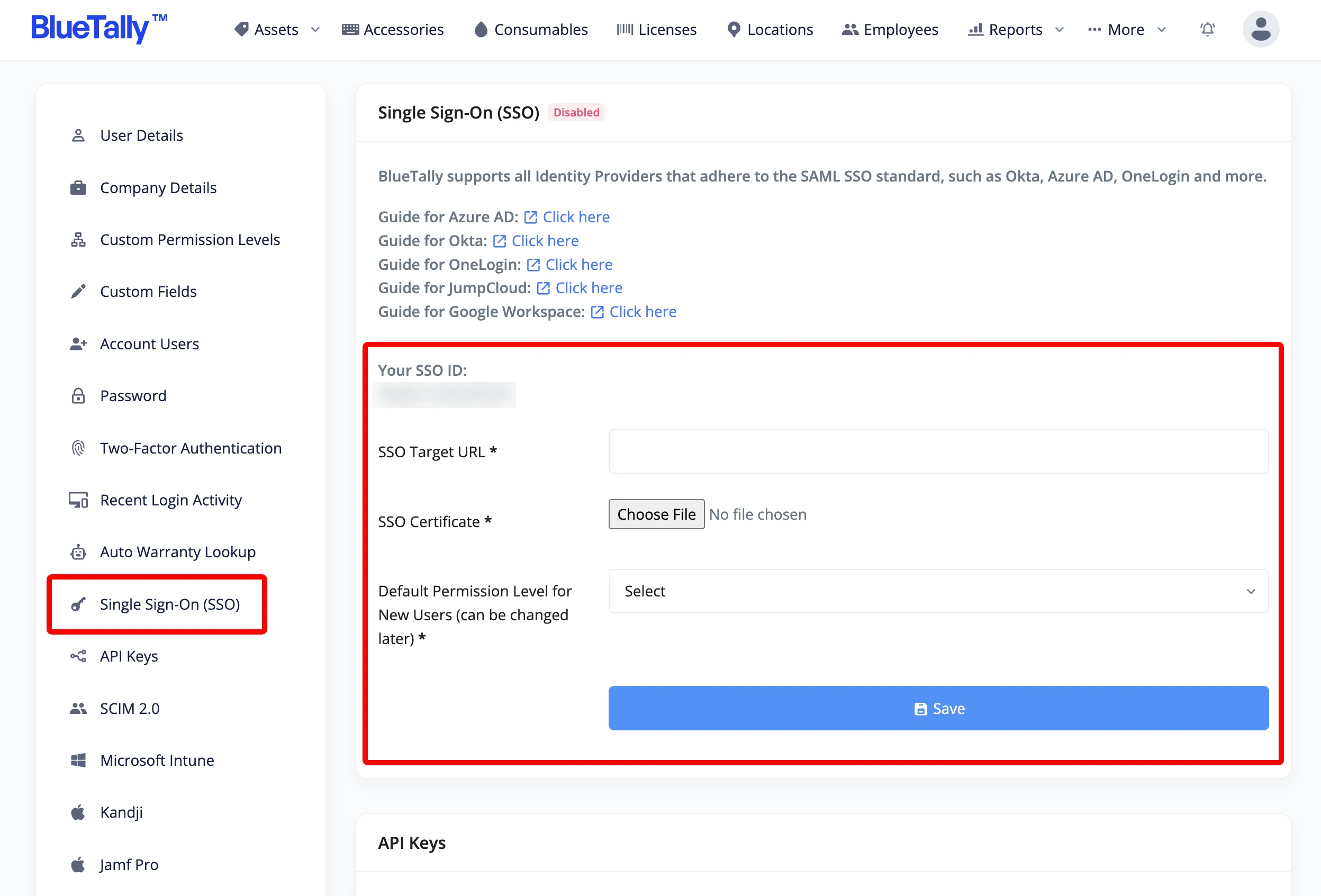The height and width of the screenshot is (896, 1321).
Task: Save the SSO settings
Action: coord(938,709)
